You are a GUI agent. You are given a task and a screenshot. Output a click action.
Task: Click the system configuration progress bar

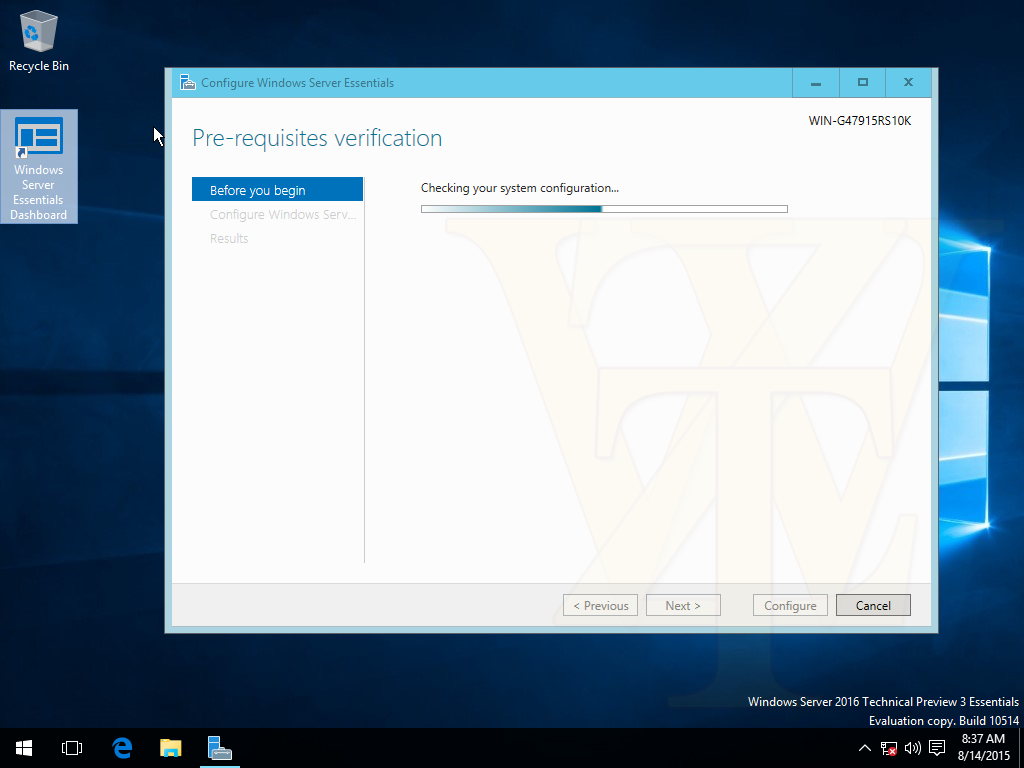pyautogui.click(x=604, y=209)
